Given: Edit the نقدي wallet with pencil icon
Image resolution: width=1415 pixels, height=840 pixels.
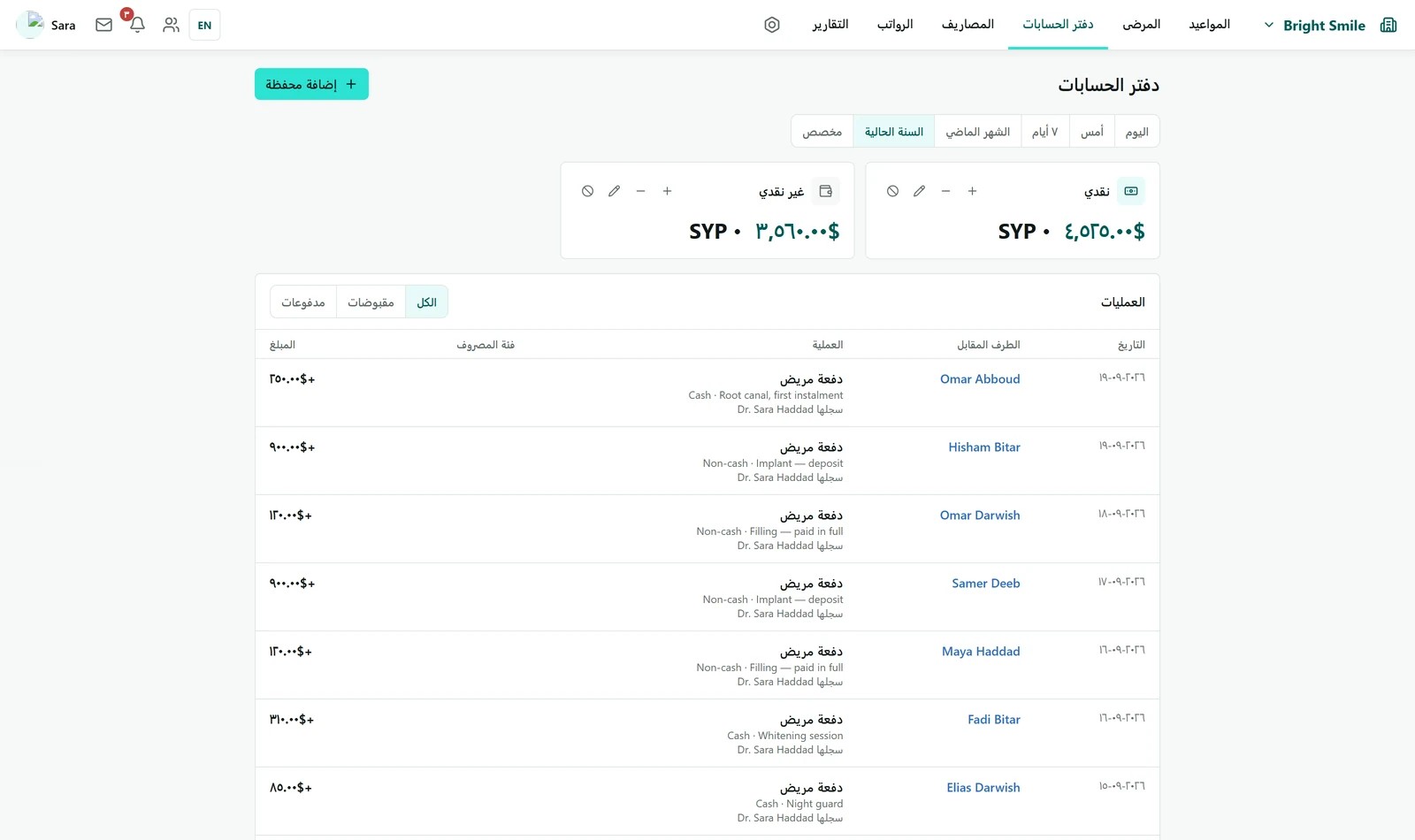Looking at the screenshot, I should tap(919, 191).
